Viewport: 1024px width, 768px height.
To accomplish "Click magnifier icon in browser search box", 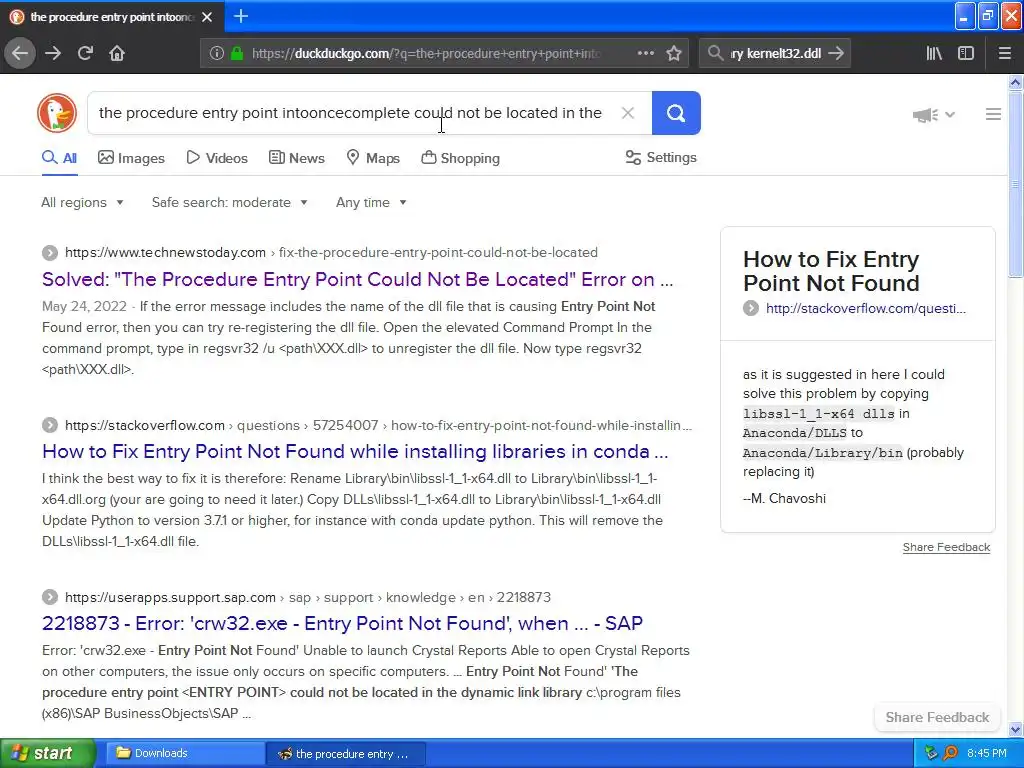I will point(716,54).
